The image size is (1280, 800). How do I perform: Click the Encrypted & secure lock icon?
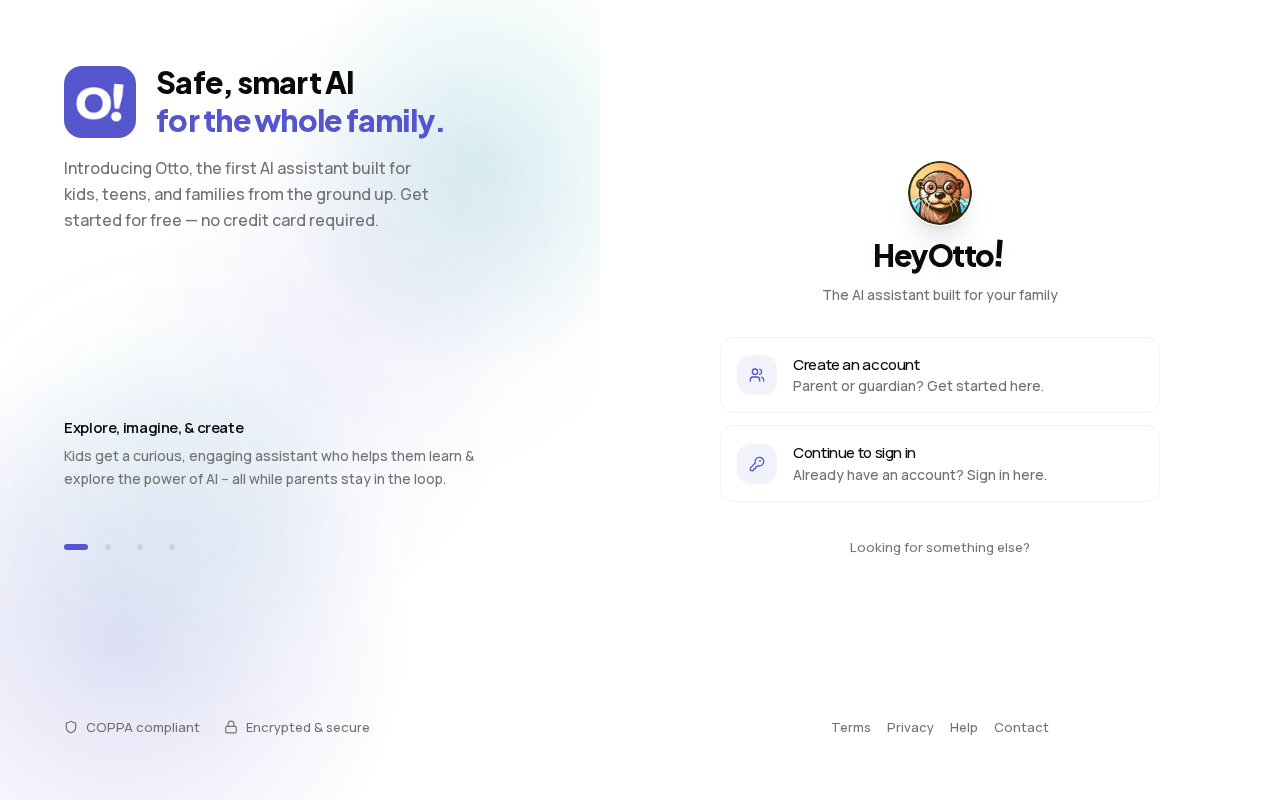pos(231,727)
